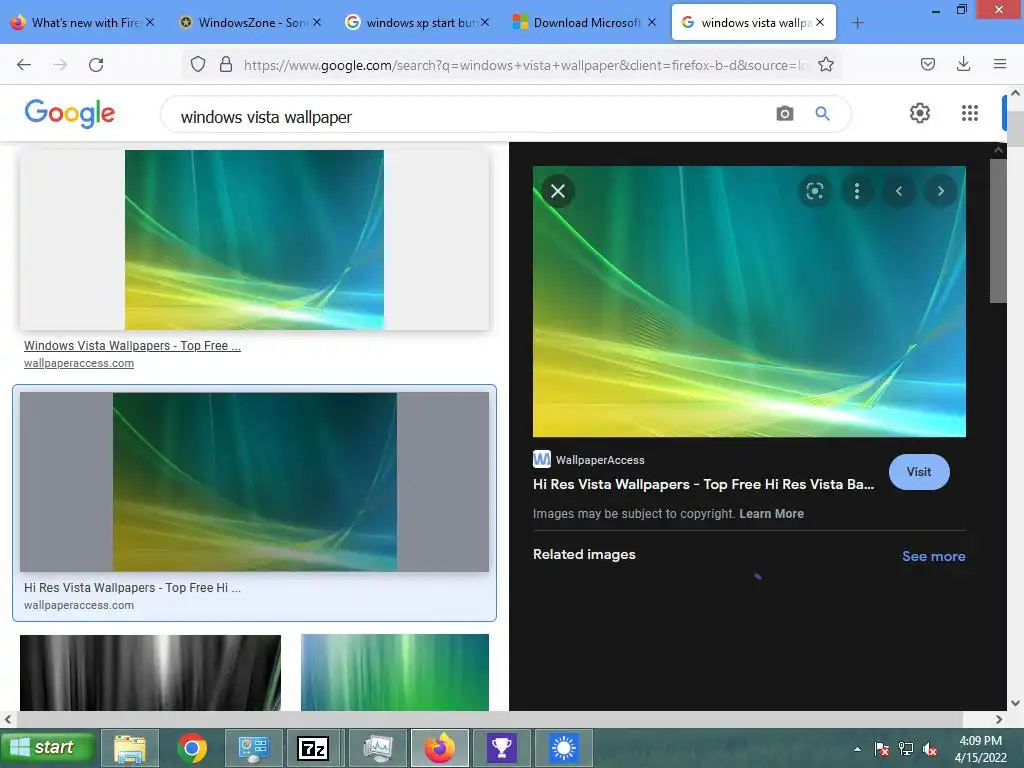Open the control panel taskbar icon
Screen dimensions: 1024x768
[x=253, y=748]
